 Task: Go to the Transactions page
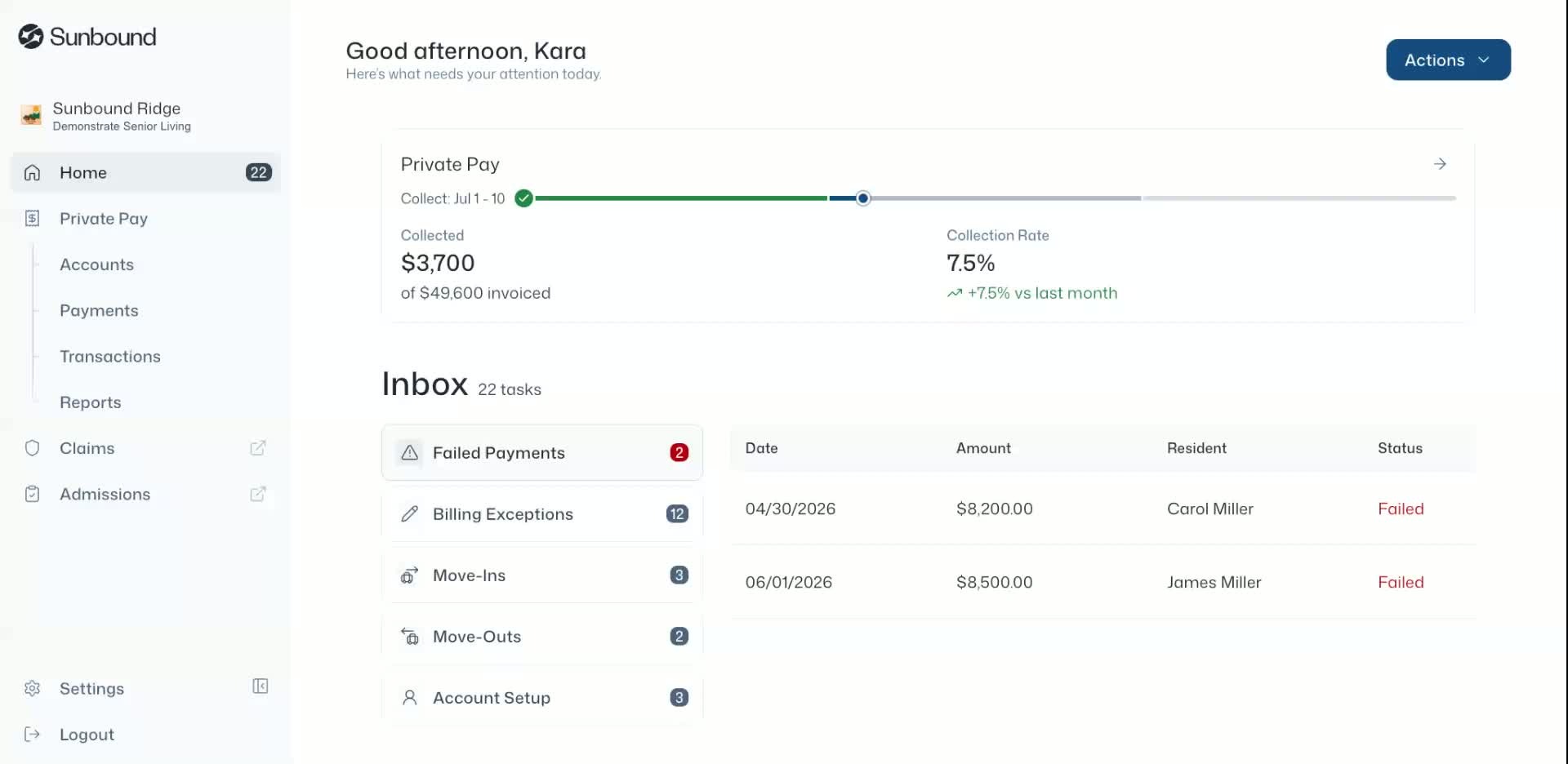pos(110,357)
